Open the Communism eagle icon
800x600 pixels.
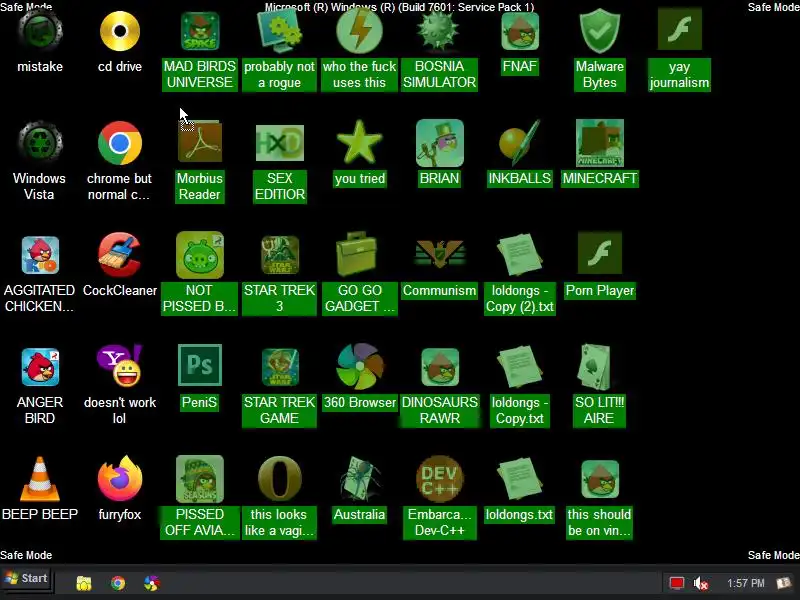(439, 254)
